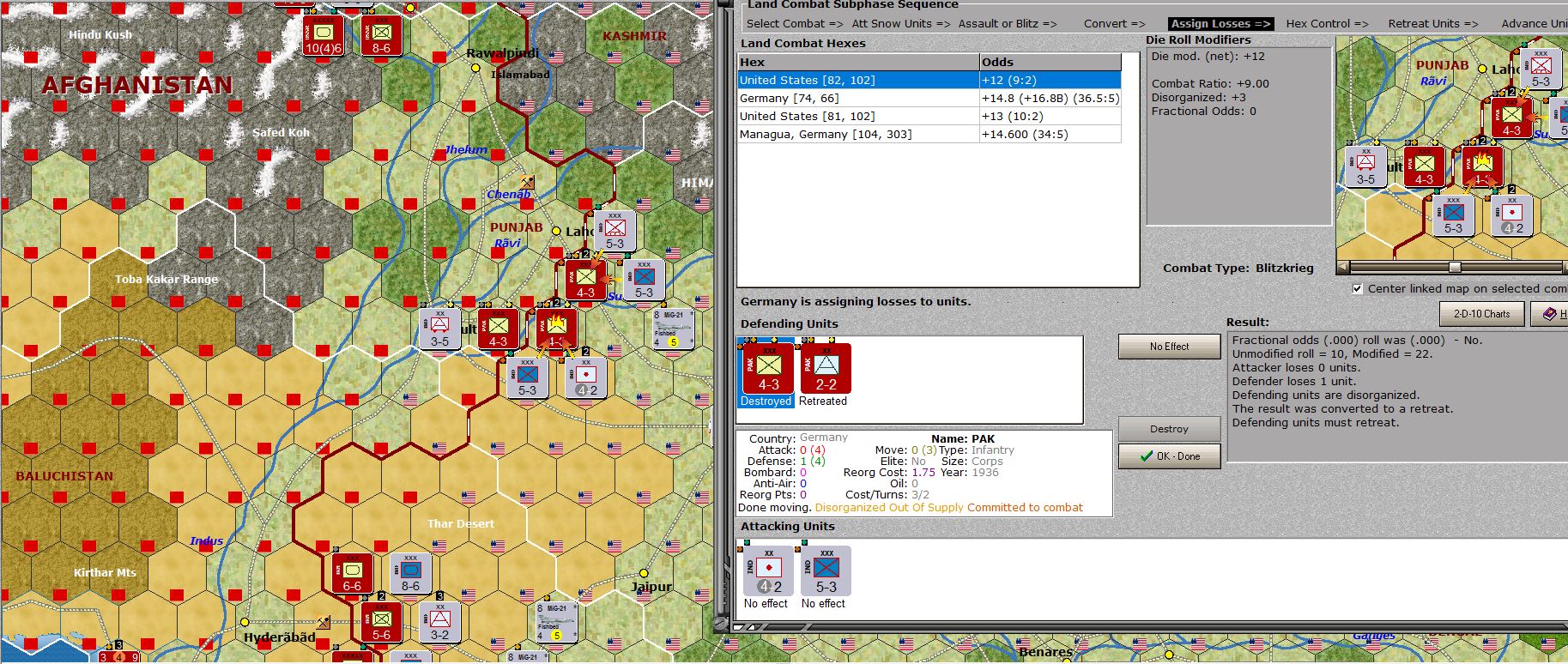Image resolution: width=1568 pixels, height=664 pixels.
Task: Select attacking IND 4 2 division unit
Action: click(768, 570)
